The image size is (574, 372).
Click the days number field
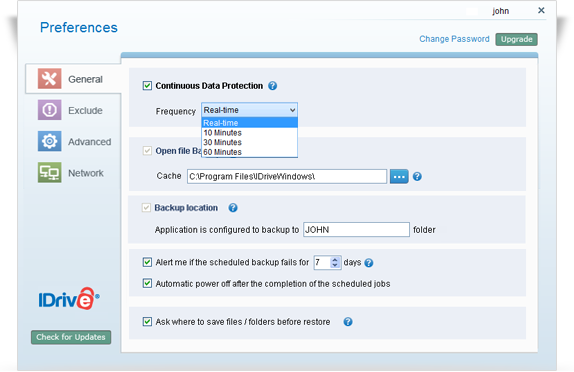tap(322, 263)
